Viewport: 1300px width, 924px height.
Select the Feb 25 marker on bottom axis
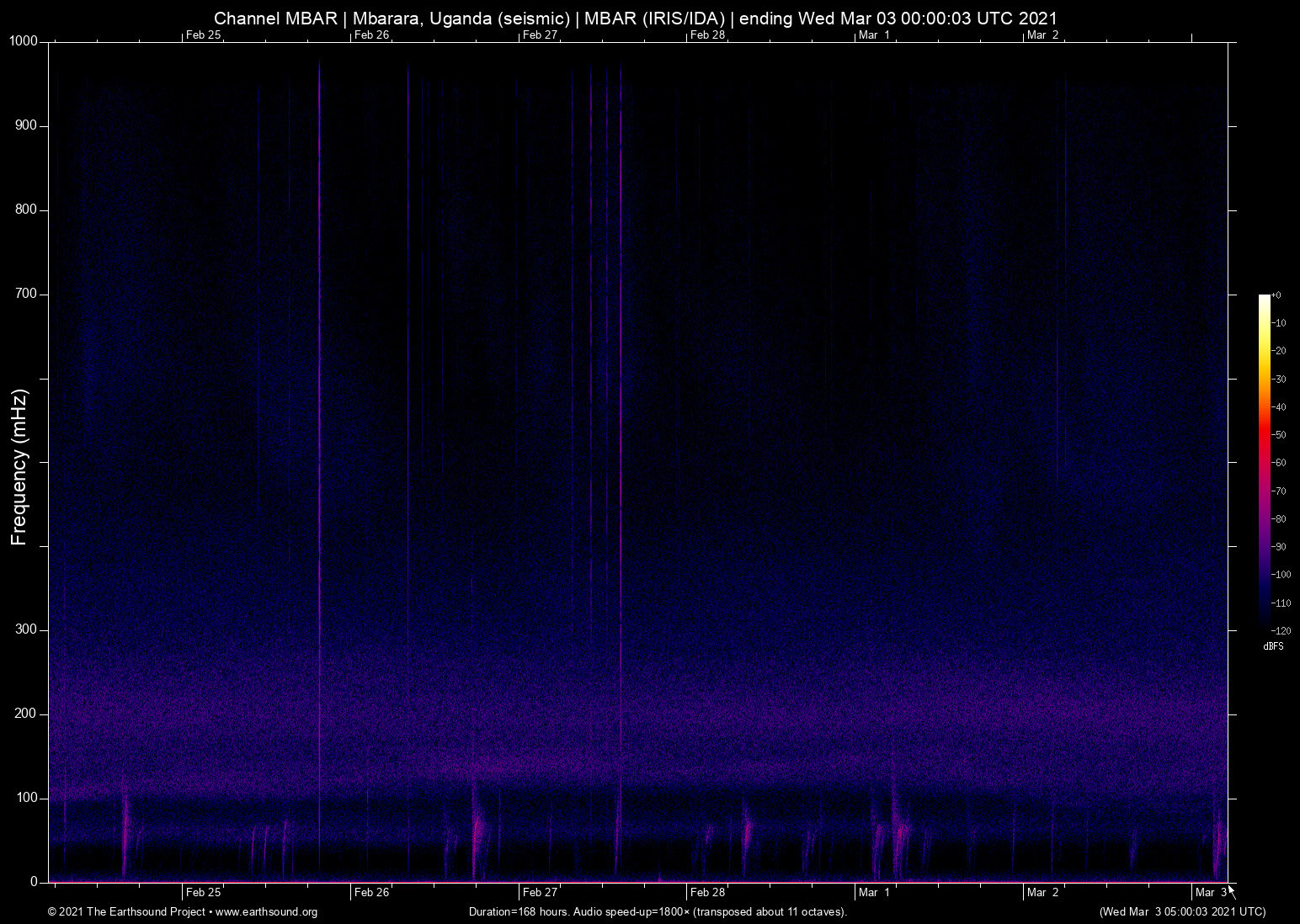(x=203, y=893)
